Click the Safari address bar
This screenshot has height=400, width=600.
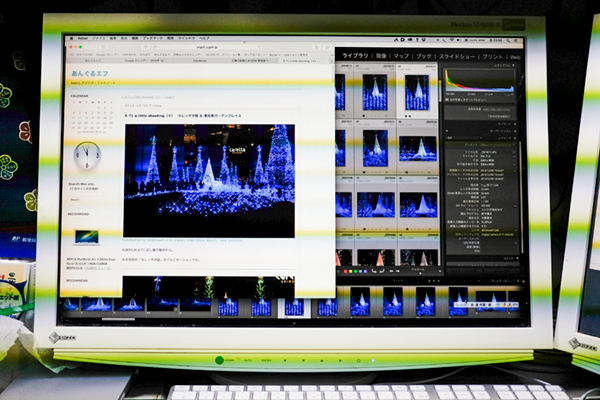click(x=207, y=47)
